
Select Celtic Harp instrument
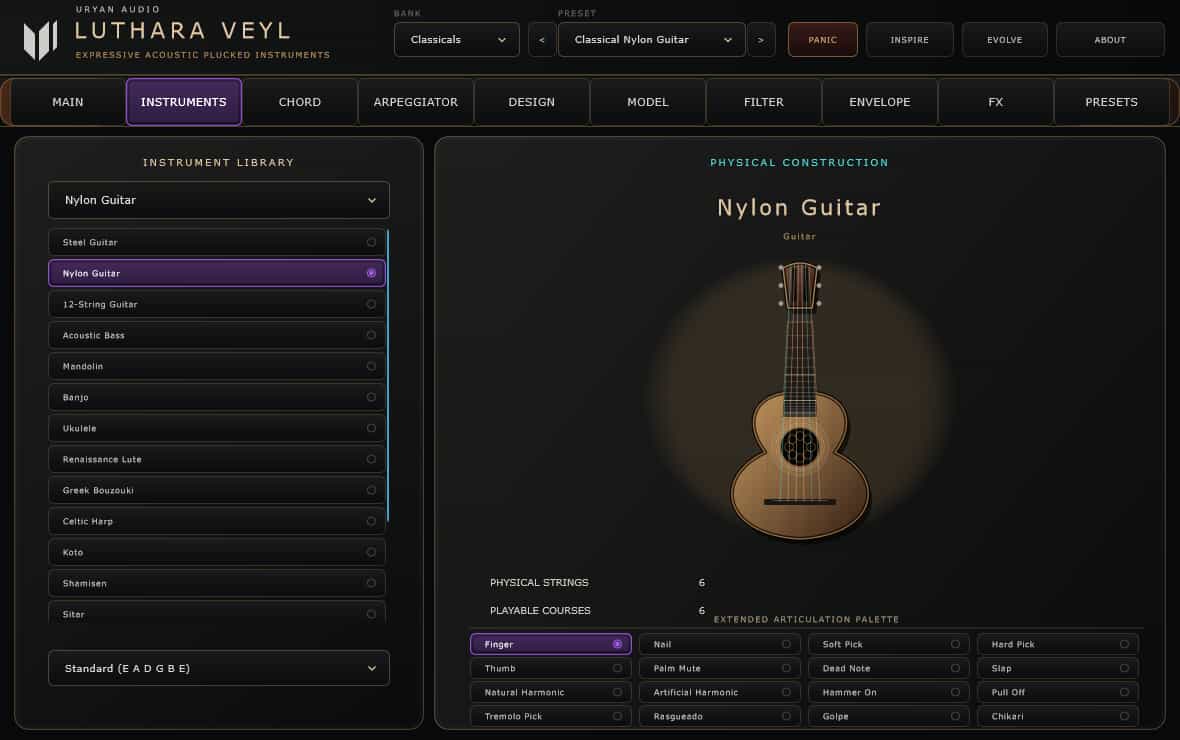pyautogui.click(x=217, y=521)
